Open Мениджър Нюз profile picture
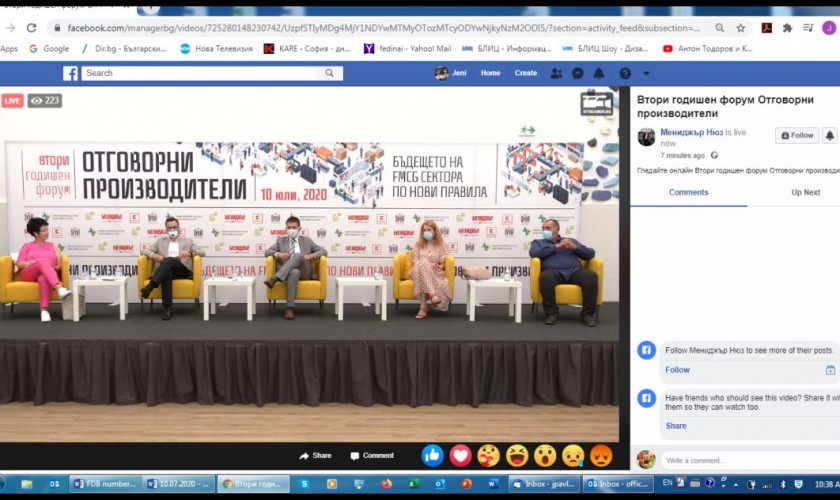The image size is (840, 500). [x=646, y=137]
